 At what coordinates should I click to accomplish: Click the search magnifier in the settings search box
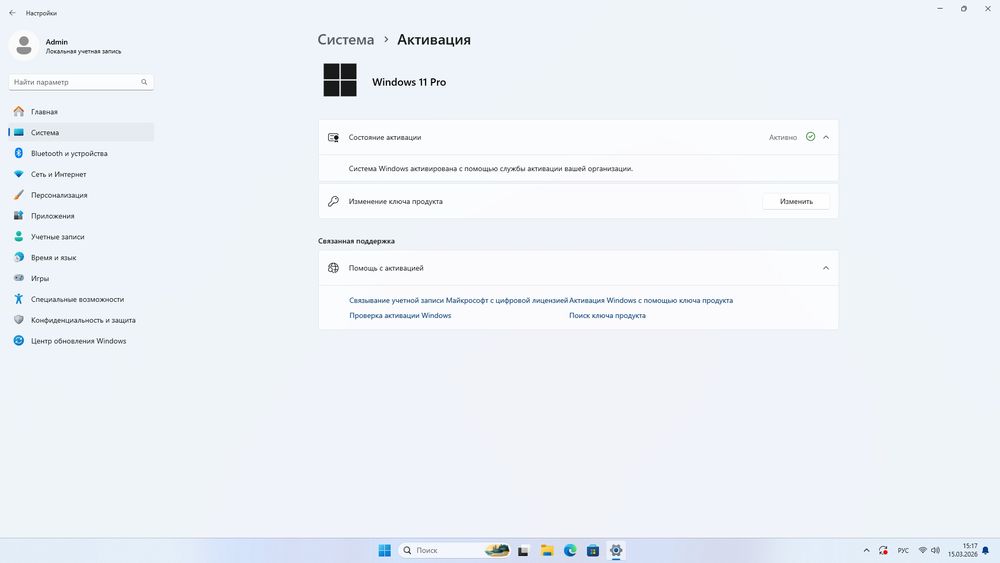click(x=144, y=82)
